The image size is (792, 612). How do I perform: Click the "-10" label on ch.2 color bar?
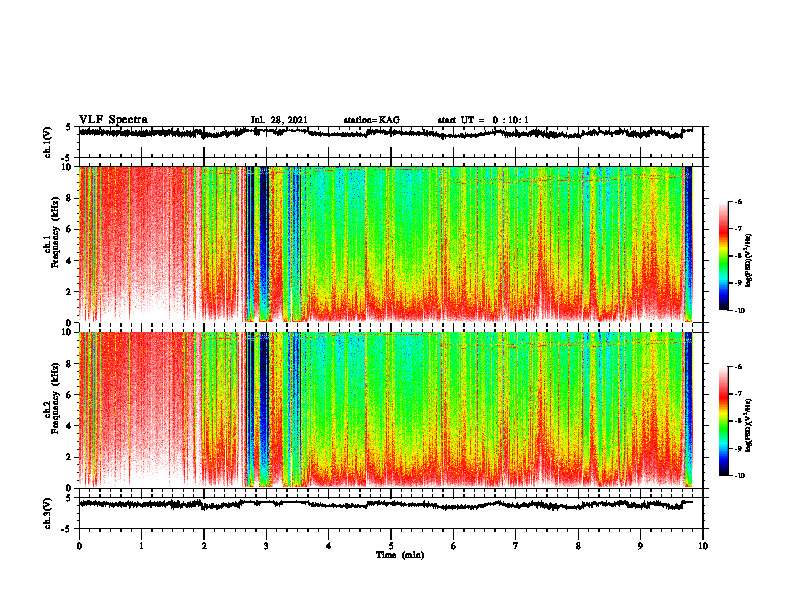pos(739,476)
